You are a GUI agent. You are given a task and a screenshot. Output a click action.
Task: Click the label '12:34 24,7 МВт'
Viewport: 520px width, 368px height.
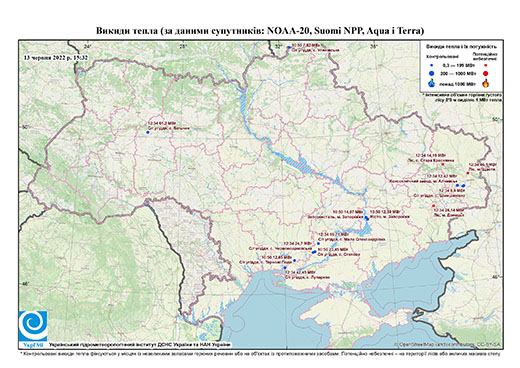point(297,243)
